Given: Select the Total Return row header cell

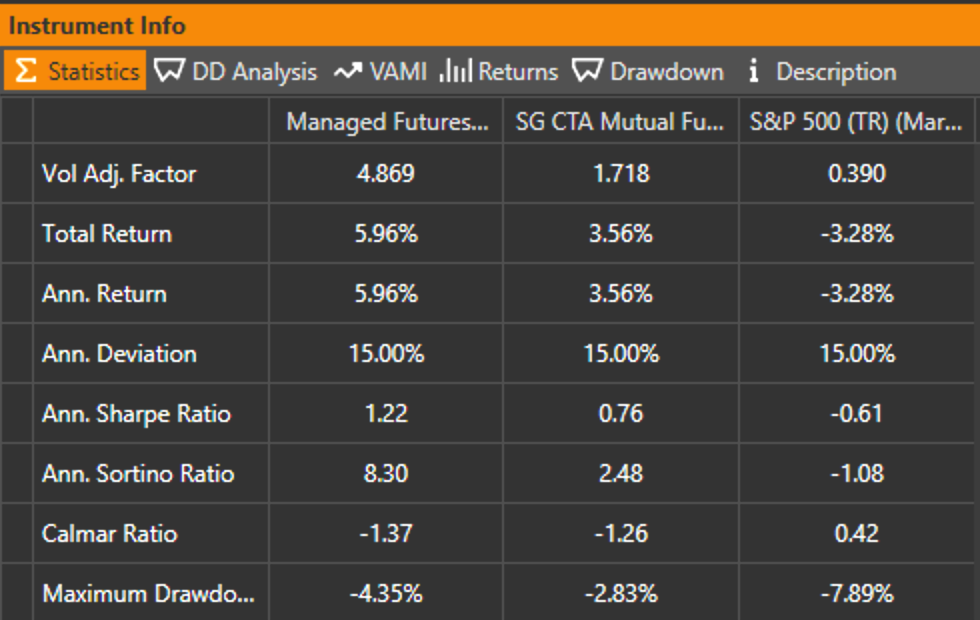Looking at the screenshot, I should tap(107, 234).
